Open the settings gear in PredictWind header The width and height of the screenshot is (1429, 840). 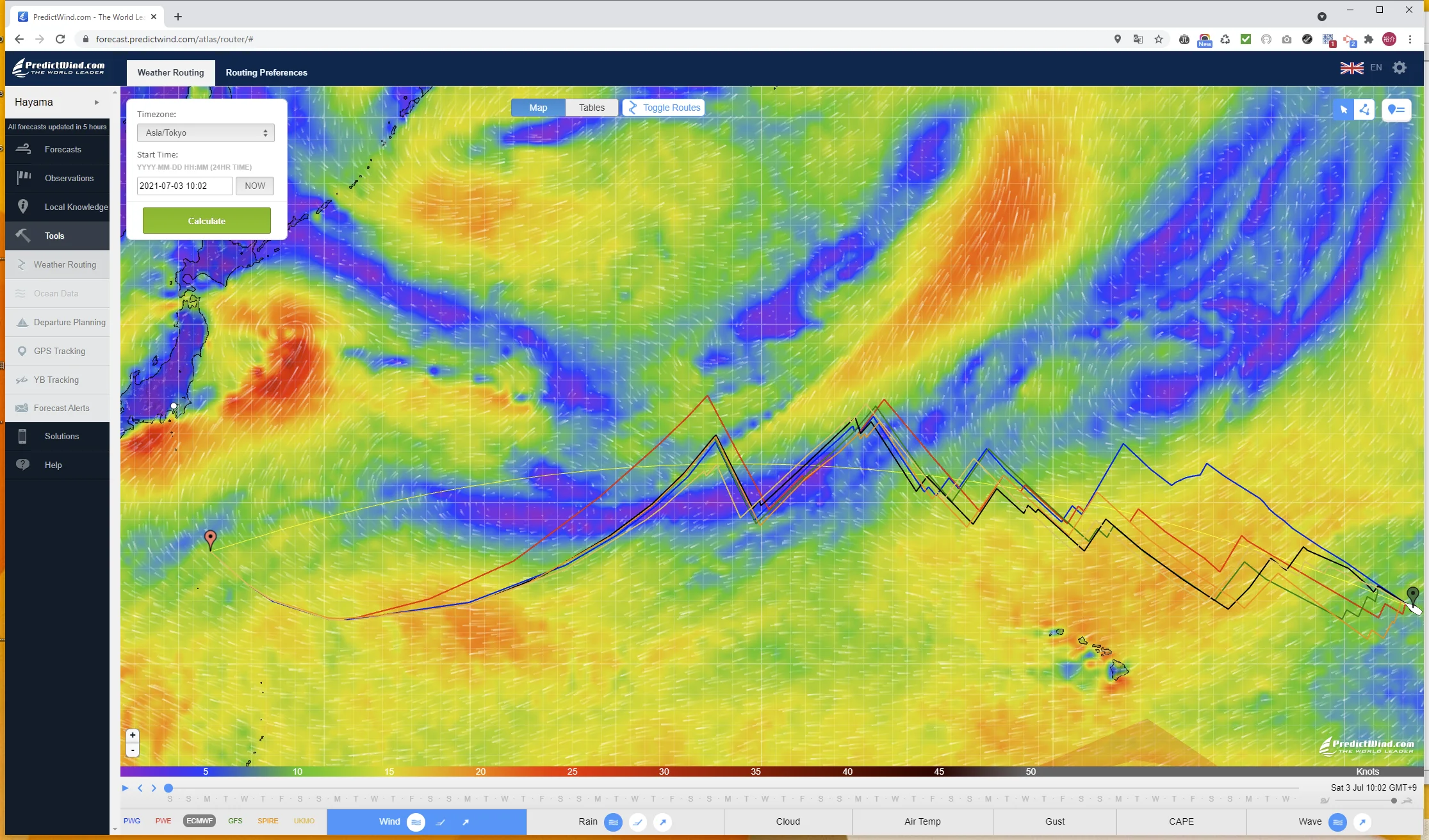tap(1400, 68)
